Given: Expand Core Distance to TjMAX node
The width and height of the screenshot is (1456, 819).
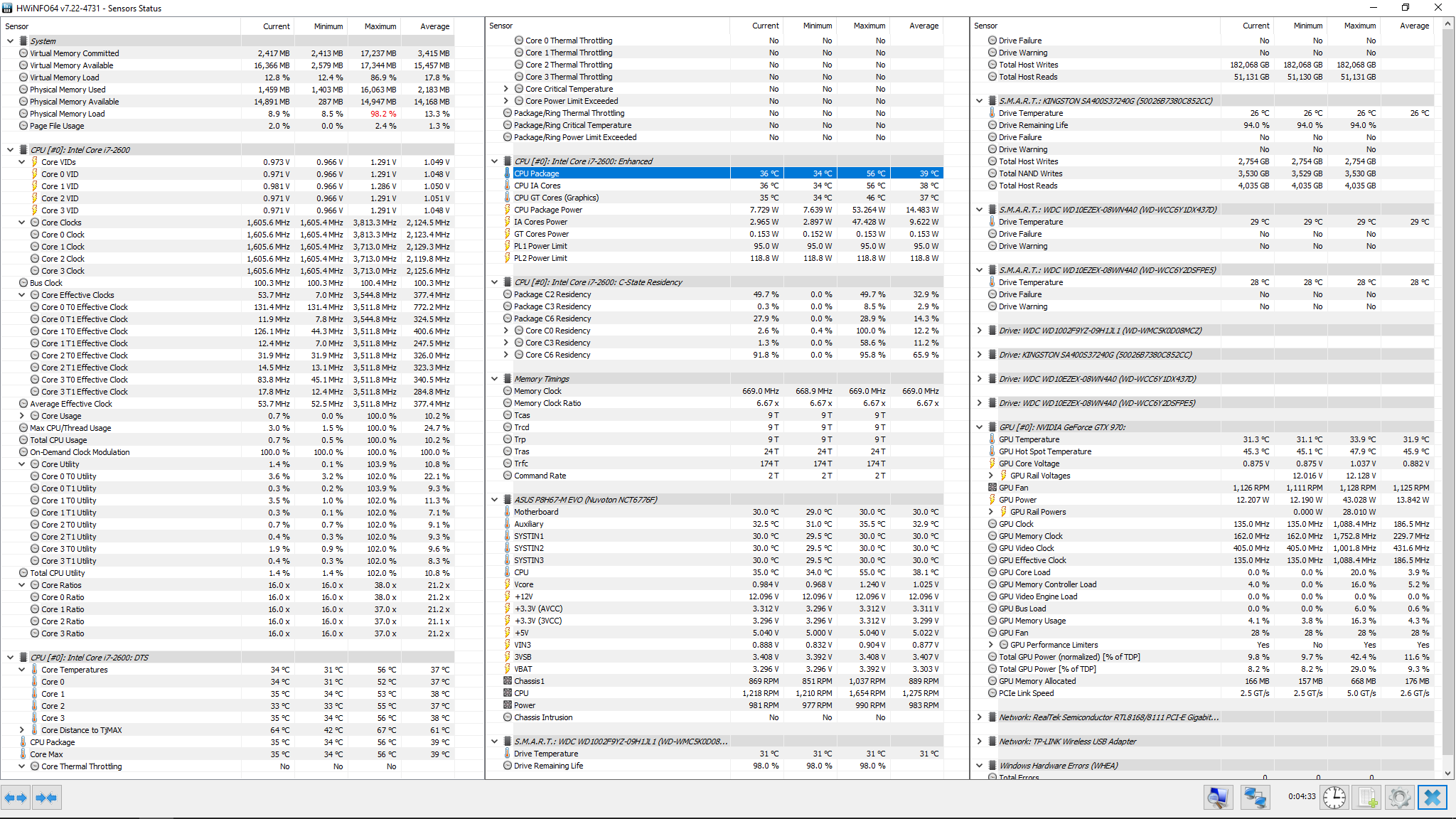Looking at the screenshot, I should (21, 730).
